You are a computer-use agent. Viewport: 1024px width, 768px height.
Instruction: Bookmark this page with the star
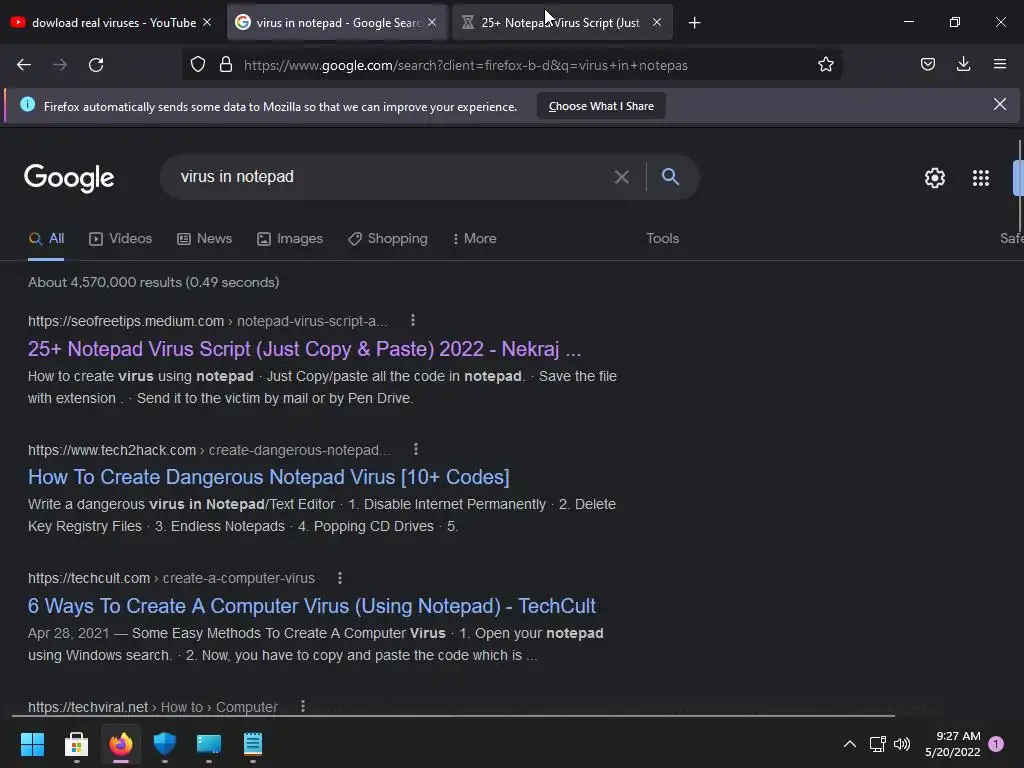(x=825, y=65)
